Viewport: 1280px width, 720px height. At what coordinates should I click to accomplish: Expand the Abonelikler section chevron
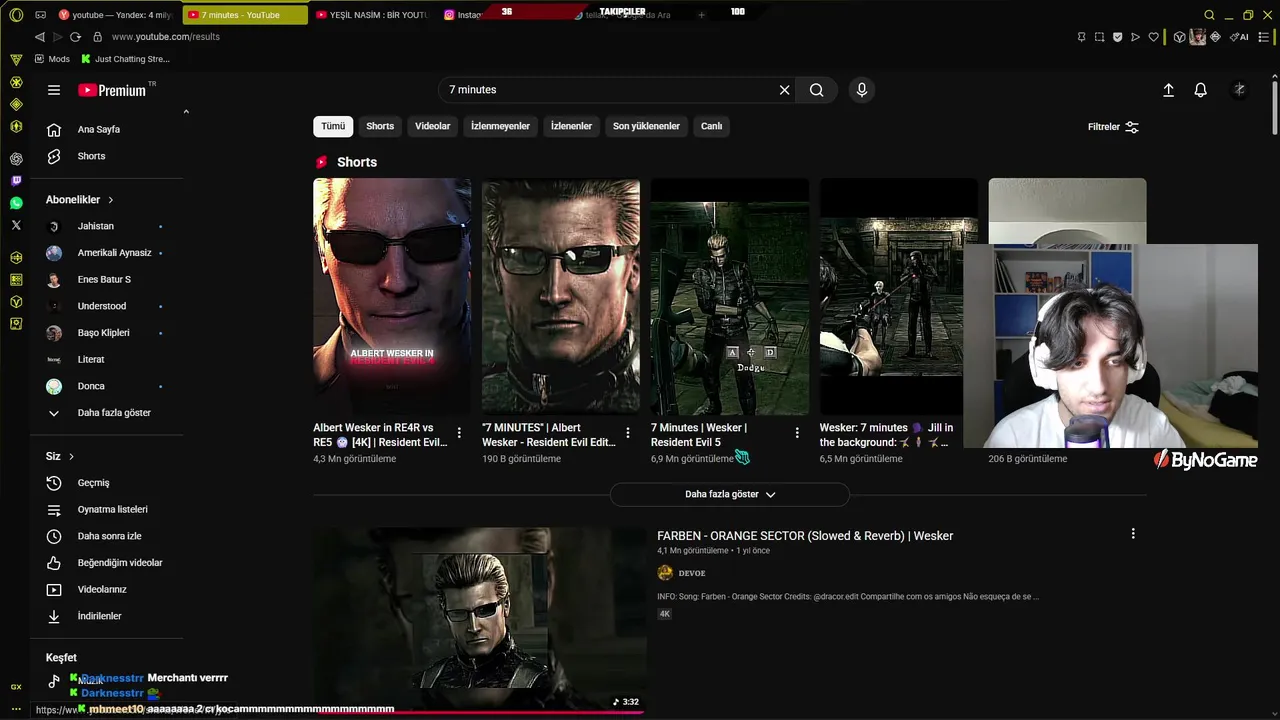(111, 200)
